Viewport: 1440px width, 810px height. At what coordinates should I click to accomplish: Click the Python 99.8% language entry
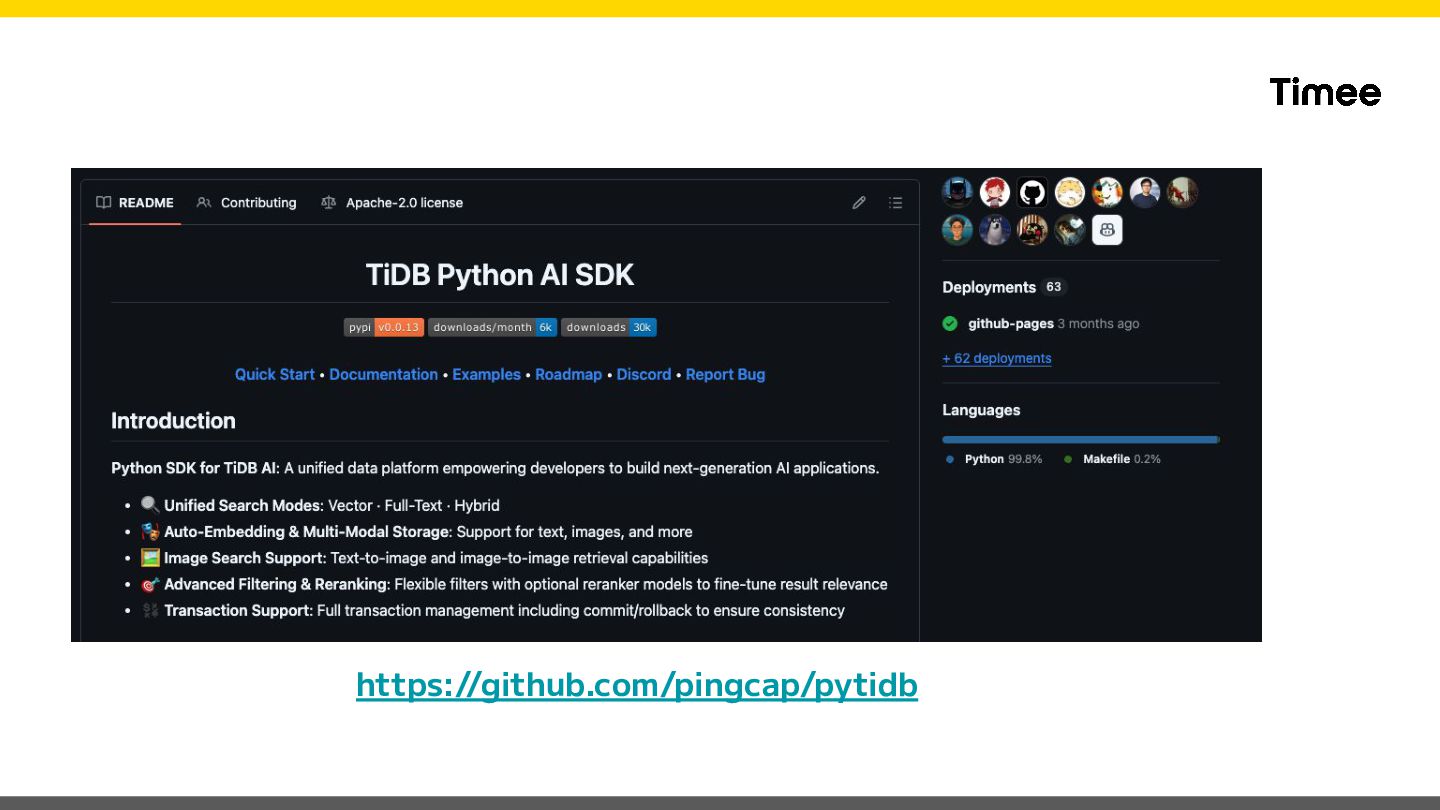(994, 459)
